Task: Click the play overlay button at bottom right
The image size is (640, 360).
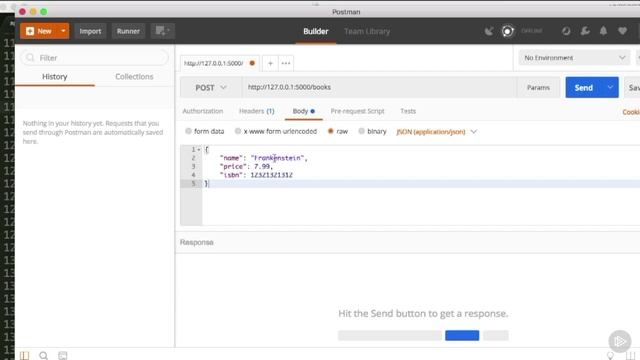Action: 620,341
